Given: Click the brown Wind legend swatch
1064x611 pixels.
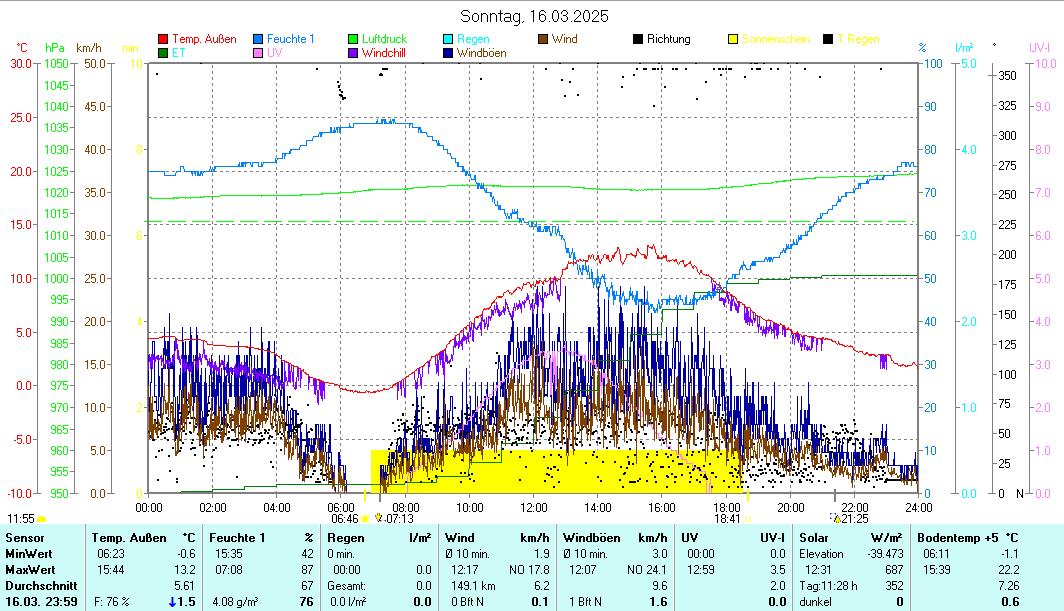Looking at the screenshot, I should tap(543, 39).
